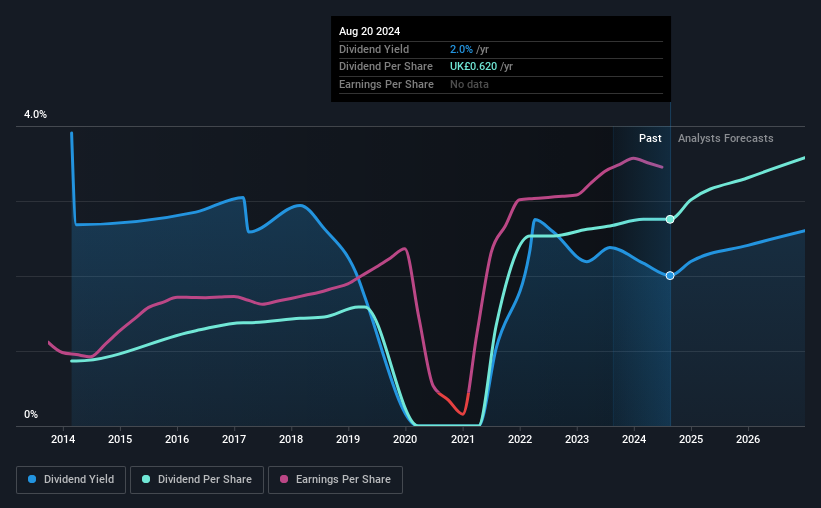Click the tooltip's Dividend Yield row label
821x508 pixels.
tap(374, 49)
